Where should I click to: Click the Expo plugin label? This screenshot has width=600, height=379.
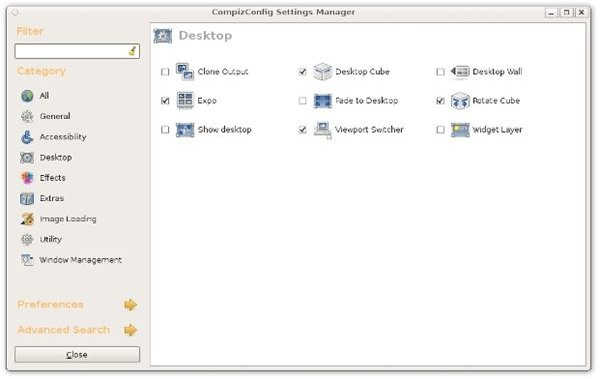pos(207,101)
